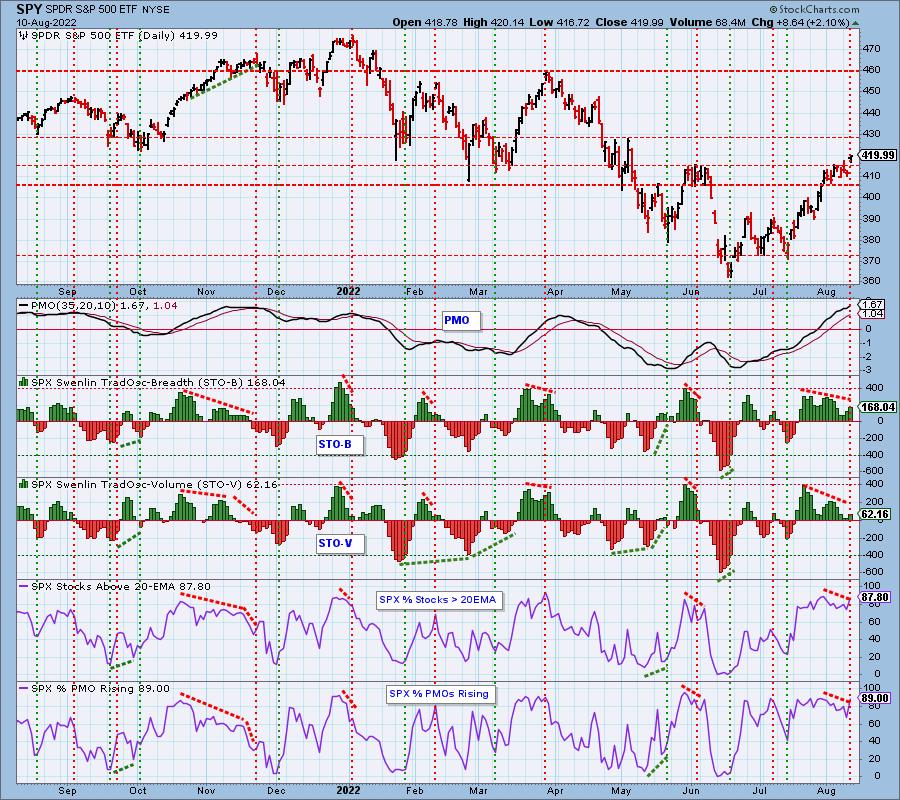
Task: Click the Jun label on the upper time axis
Action: coord(690,292)
